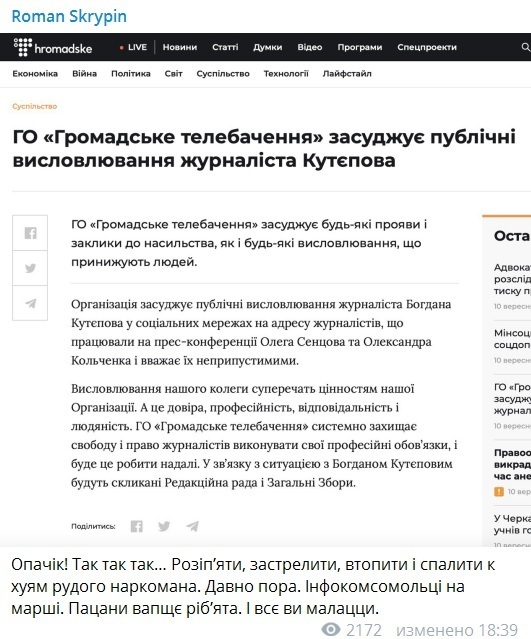Screen dimensions: 531x639
Task: Share via Twitter icon in left sidebar
Action: click(x=30, y=268)
